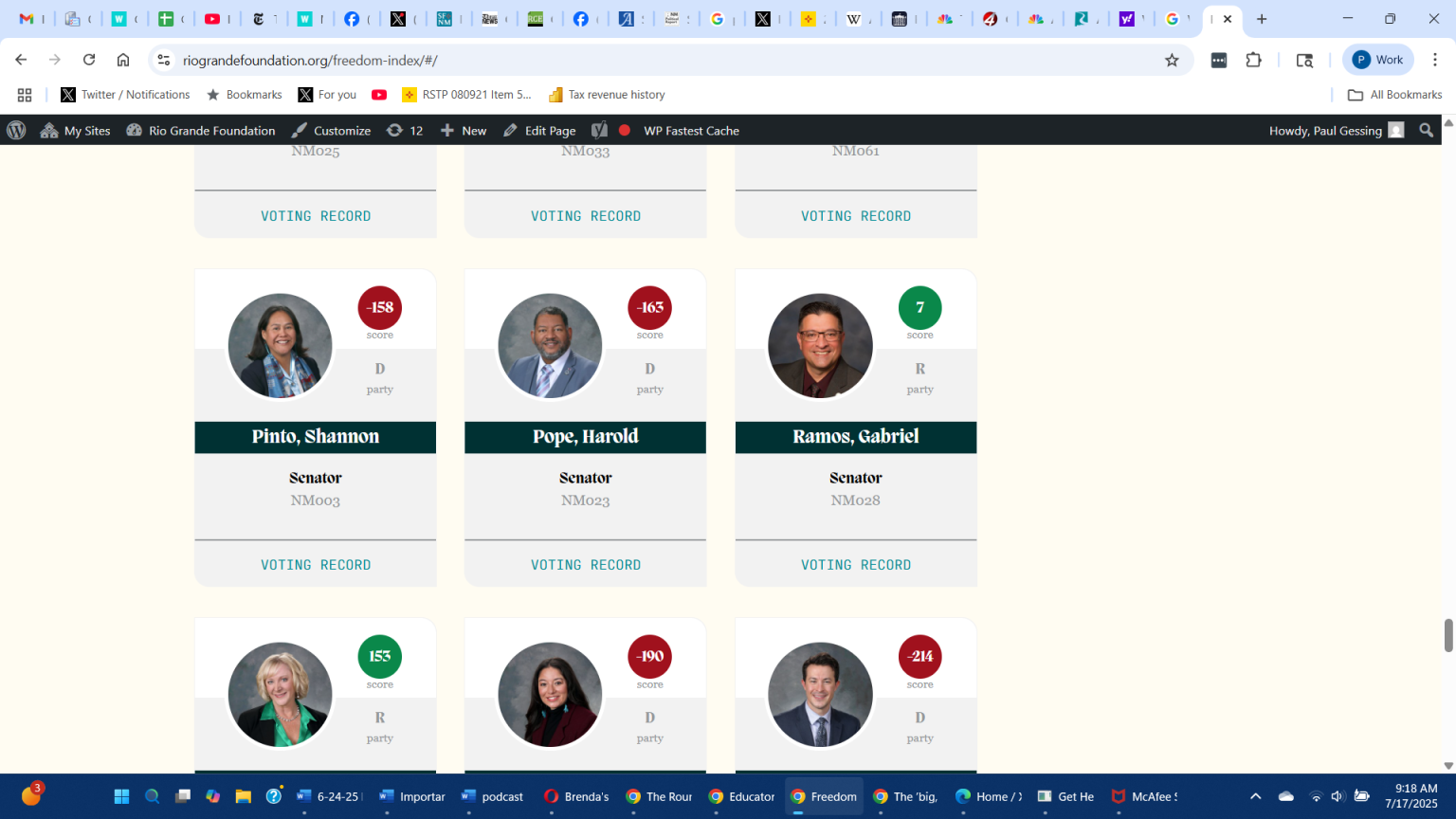Open the Chrome three-dot menu

[1434, 60]
